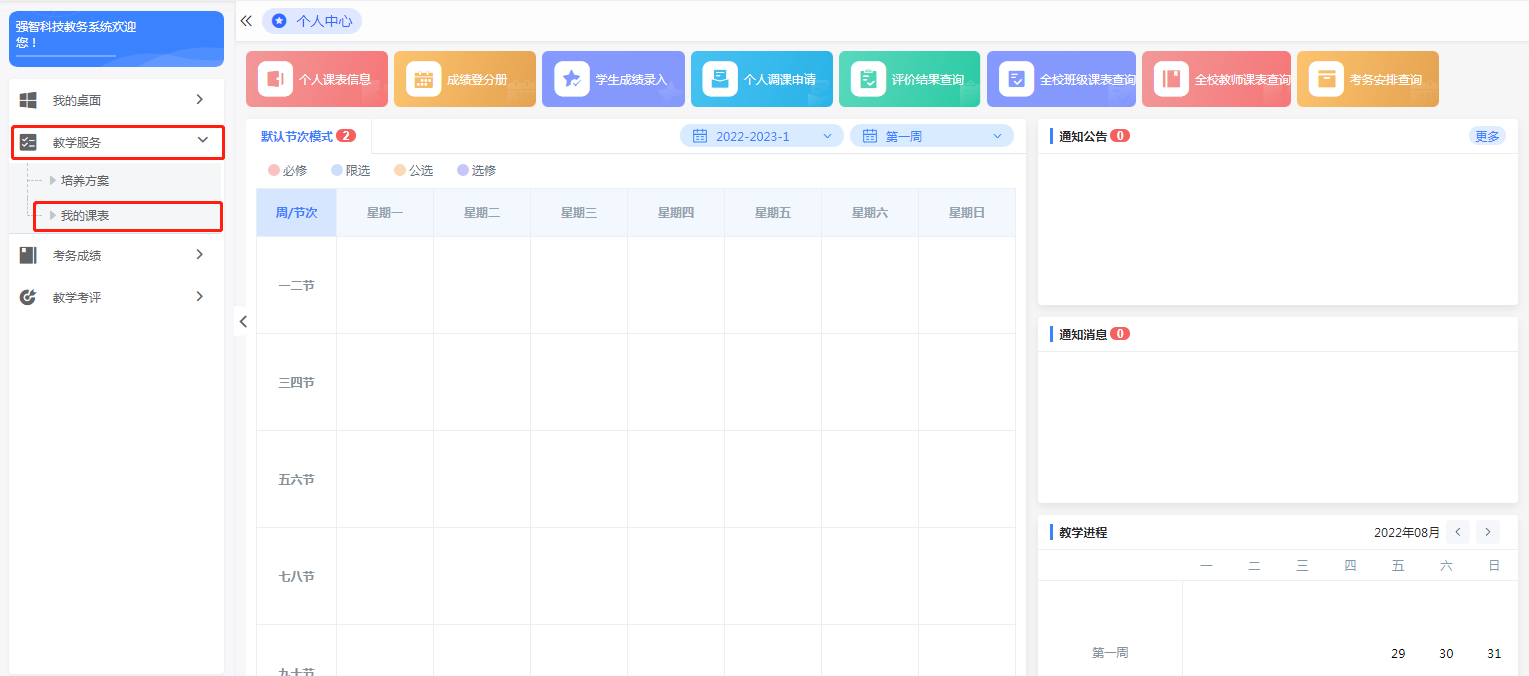Open the 学生成绩录入 star icon
The height and width of the screenshot is (676, 1529).
572,79
